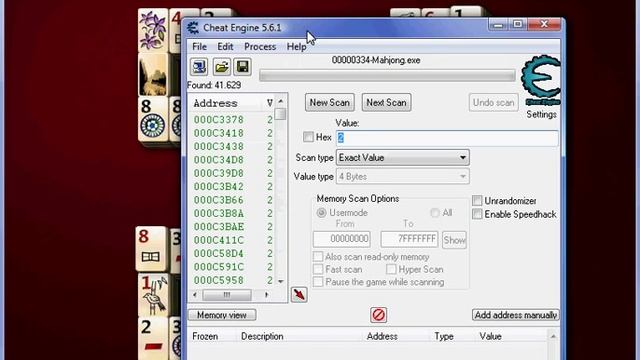The height and width of the screenshot is (360, 640).
Task: Select the Usermode radio button
Action: 322,213
